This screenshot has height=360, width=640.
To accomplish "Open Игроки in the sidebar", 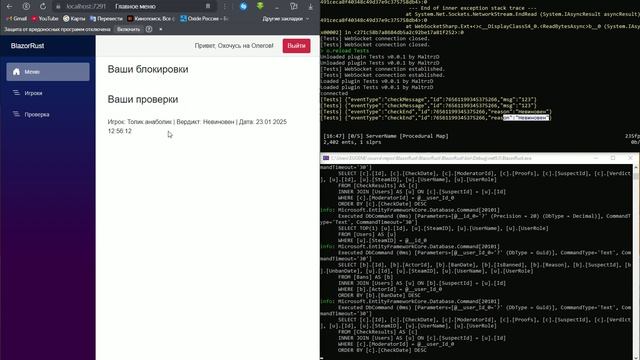I will [48, 93].
